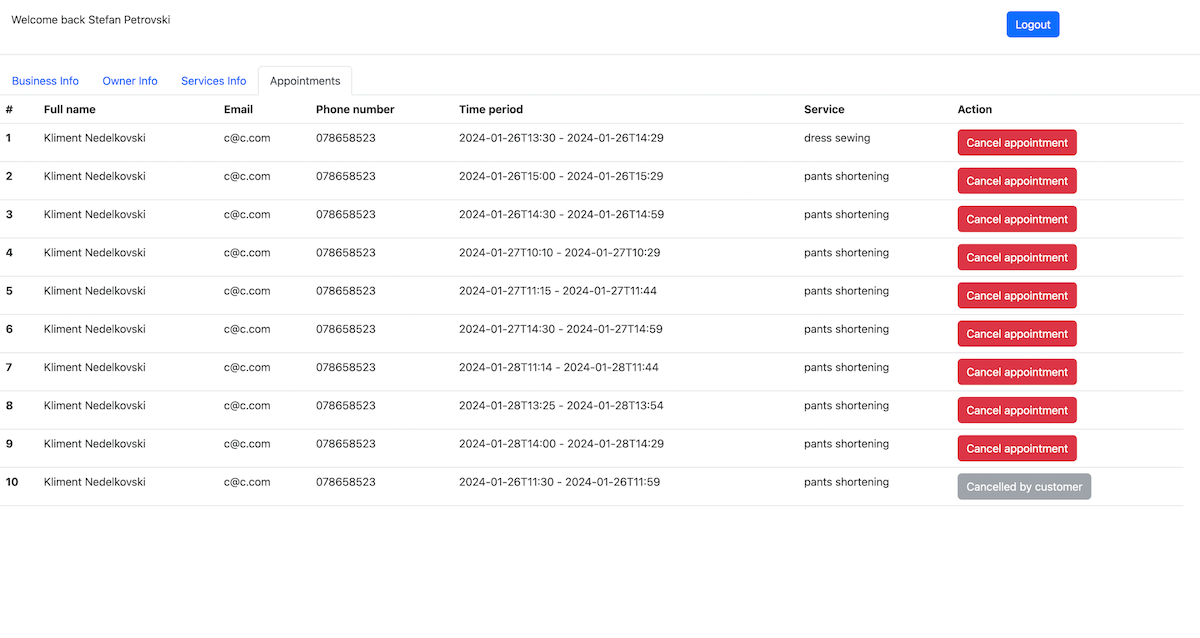Click the Full name column header
Screen dimensions: 1200x638
point(70,109)
